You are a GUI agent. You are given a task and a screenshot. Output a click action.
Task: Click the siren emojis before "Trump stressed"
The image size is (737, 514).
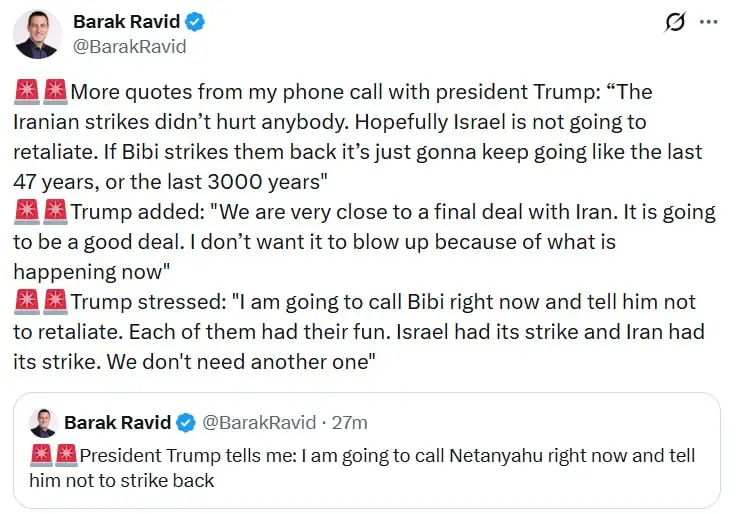point(41,302)
